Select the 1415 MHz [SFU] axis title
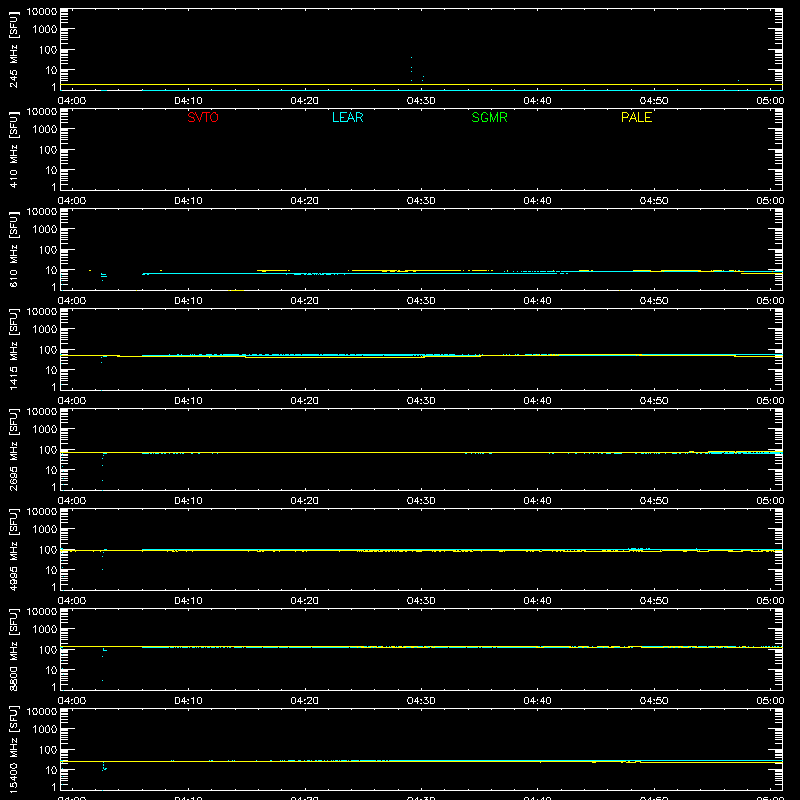Viewport: 800px width, 800px height. [13, 349]
